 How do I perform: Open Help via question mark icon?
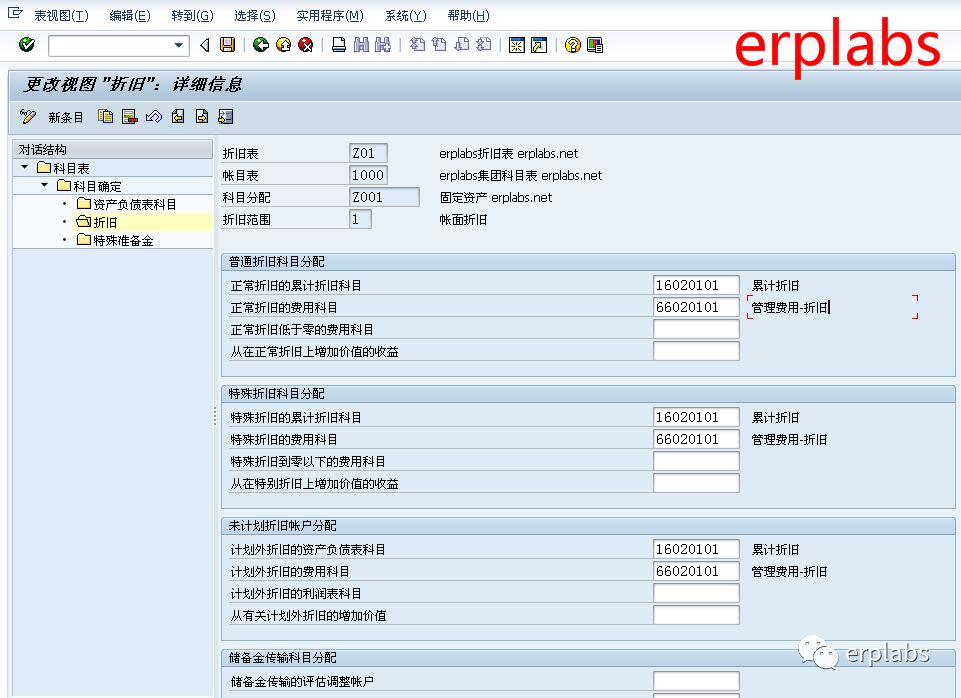pos(572,45)
